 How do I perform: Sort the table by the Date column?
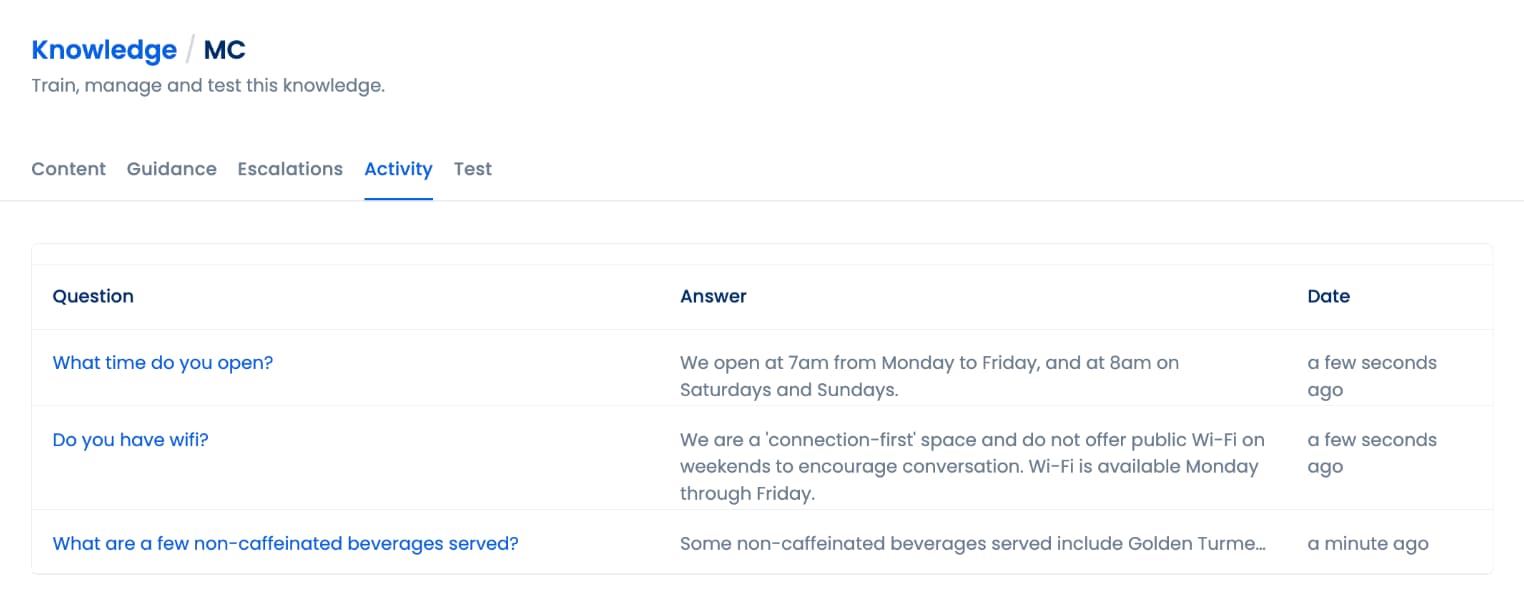click(1328, 296)
